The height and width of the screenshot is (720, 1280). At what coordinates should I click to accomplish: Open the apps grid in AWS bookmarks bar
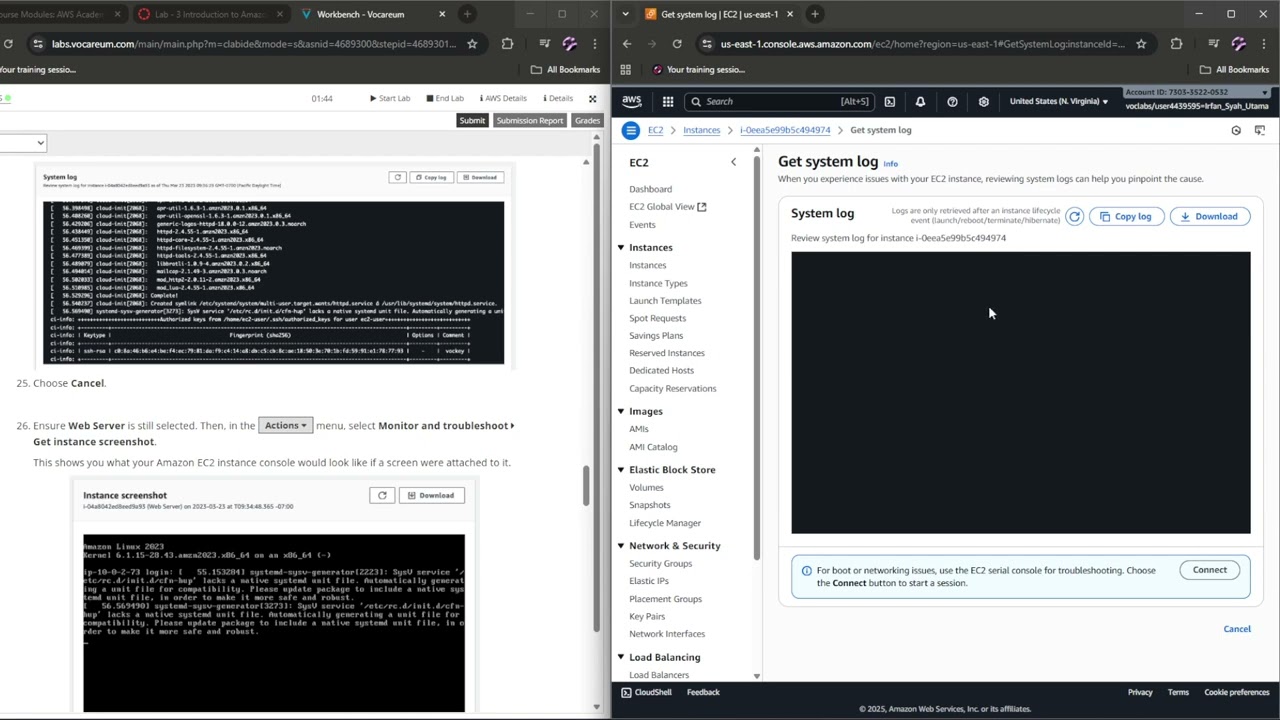(626, 70)
